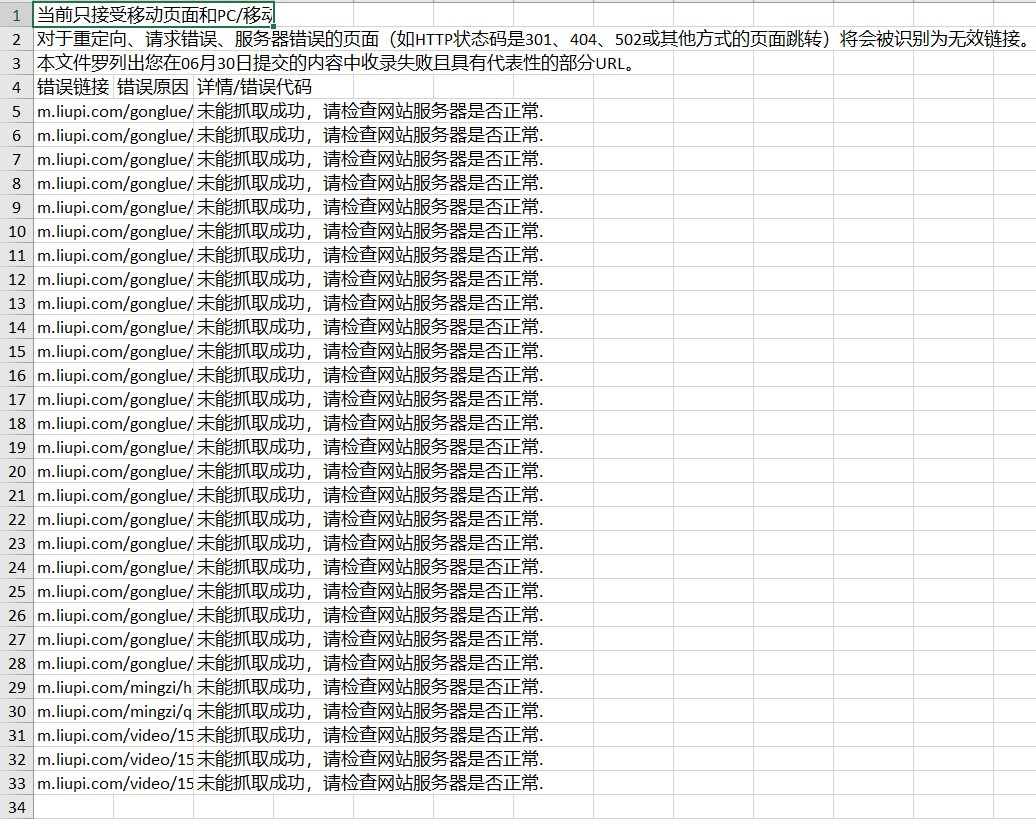Click m.liupi.com/video/15 cell in row 31

[x=114, y=734]
